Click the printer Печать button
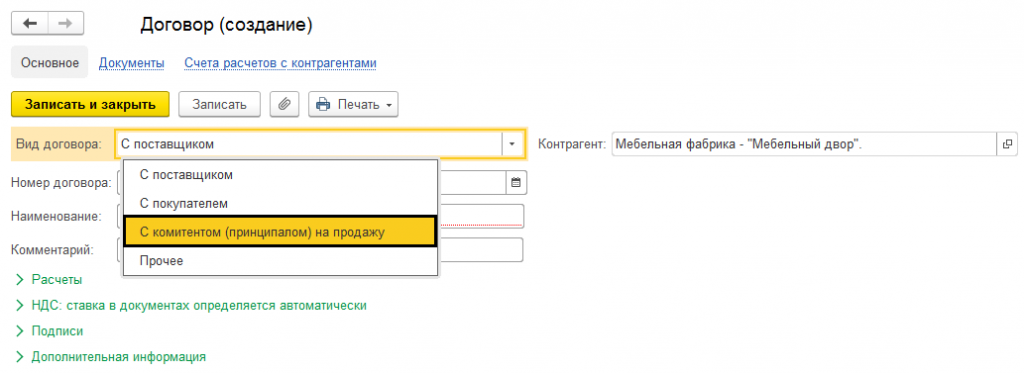This screenshot has height=373, width=1024. tap(353, 104)
